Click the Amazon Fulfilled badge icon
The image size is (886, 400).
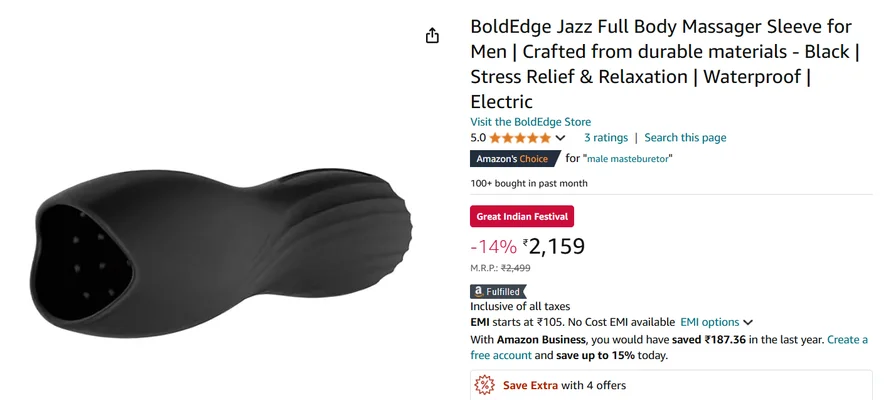498,292
